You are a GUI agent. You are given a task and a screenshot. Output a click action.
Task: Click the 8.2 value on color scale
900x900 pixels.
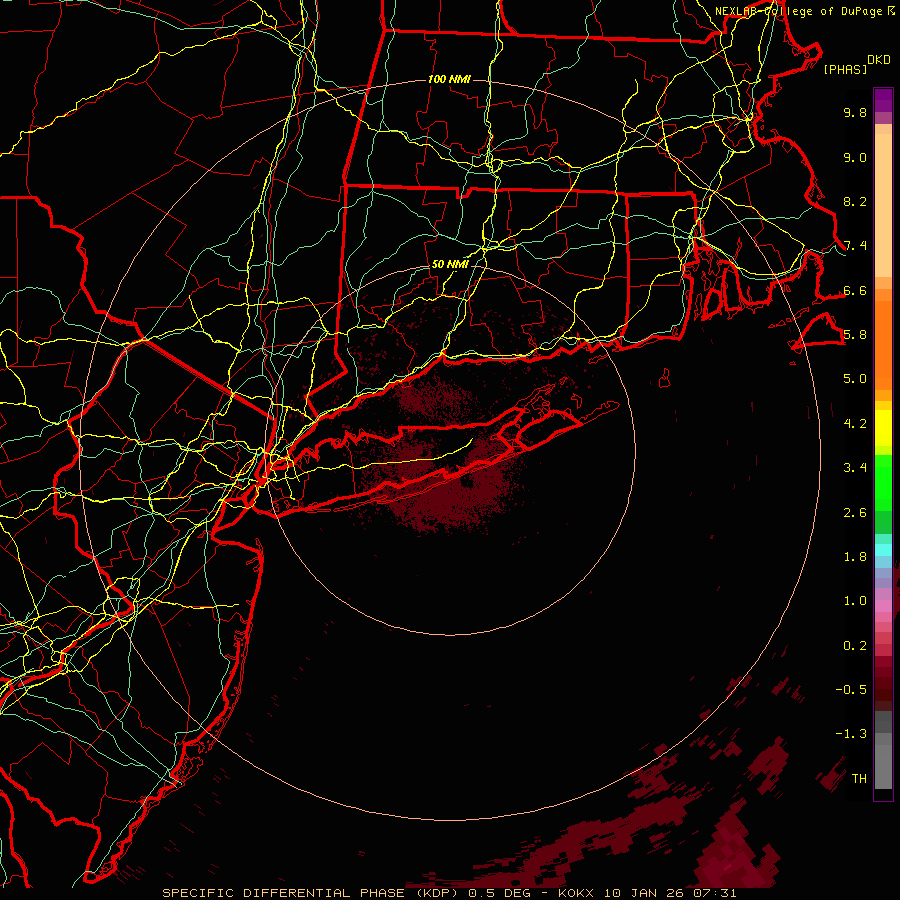pyautogui.click(x=855, y=201)
